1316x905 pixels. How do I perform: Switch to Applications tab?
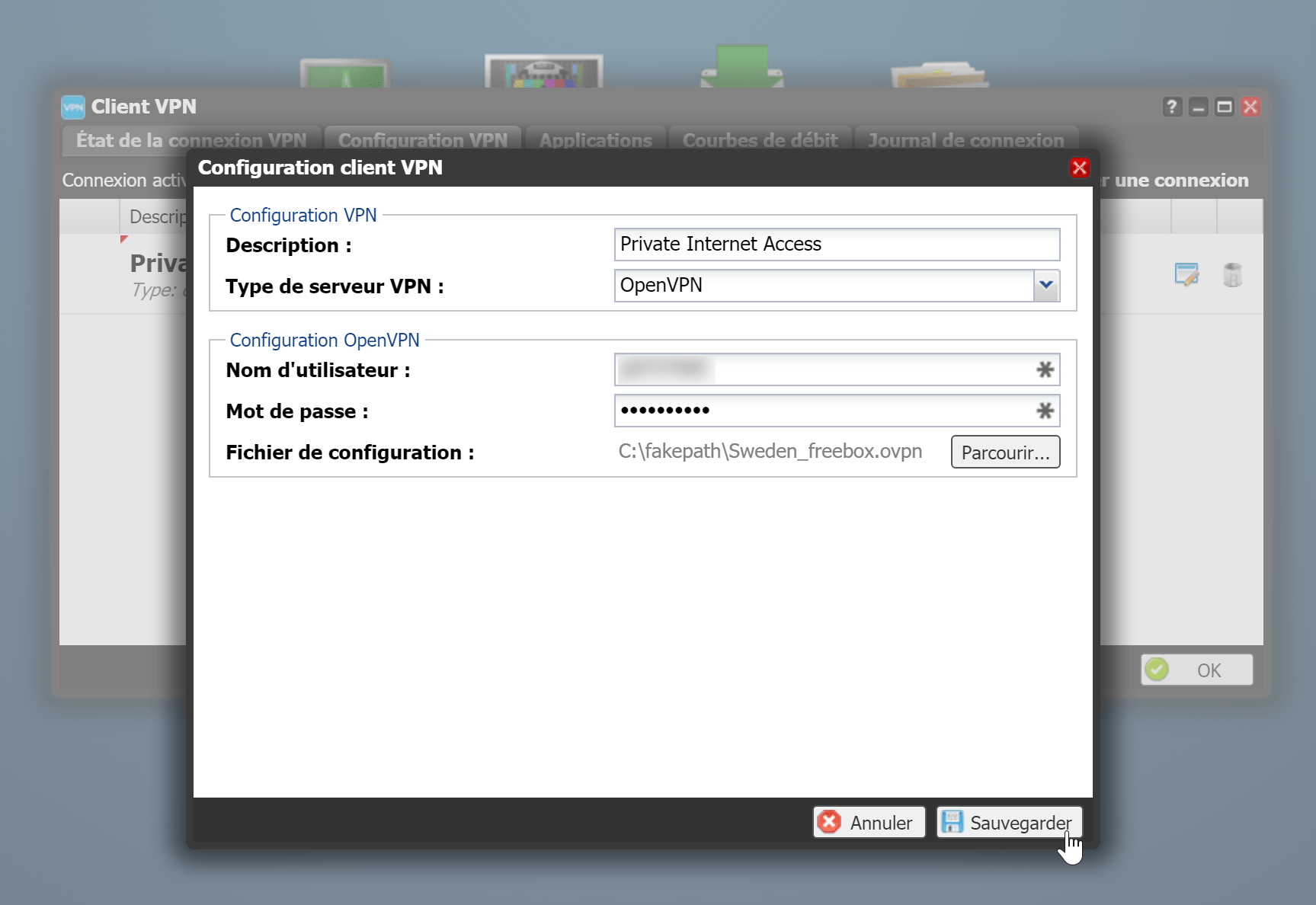(x=596, y=140)
